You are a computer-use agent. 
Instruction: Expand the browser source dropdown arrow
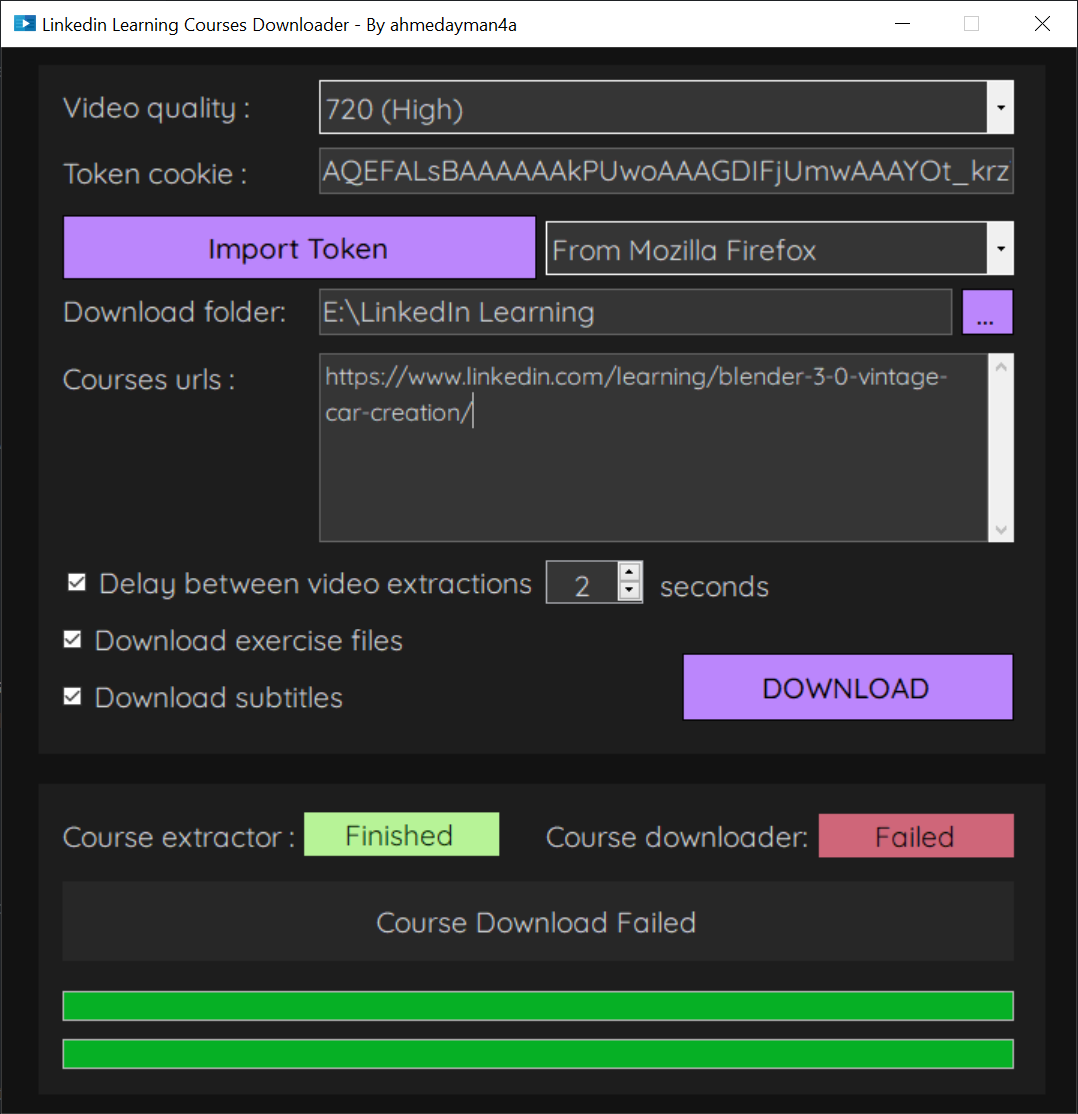1000,249
